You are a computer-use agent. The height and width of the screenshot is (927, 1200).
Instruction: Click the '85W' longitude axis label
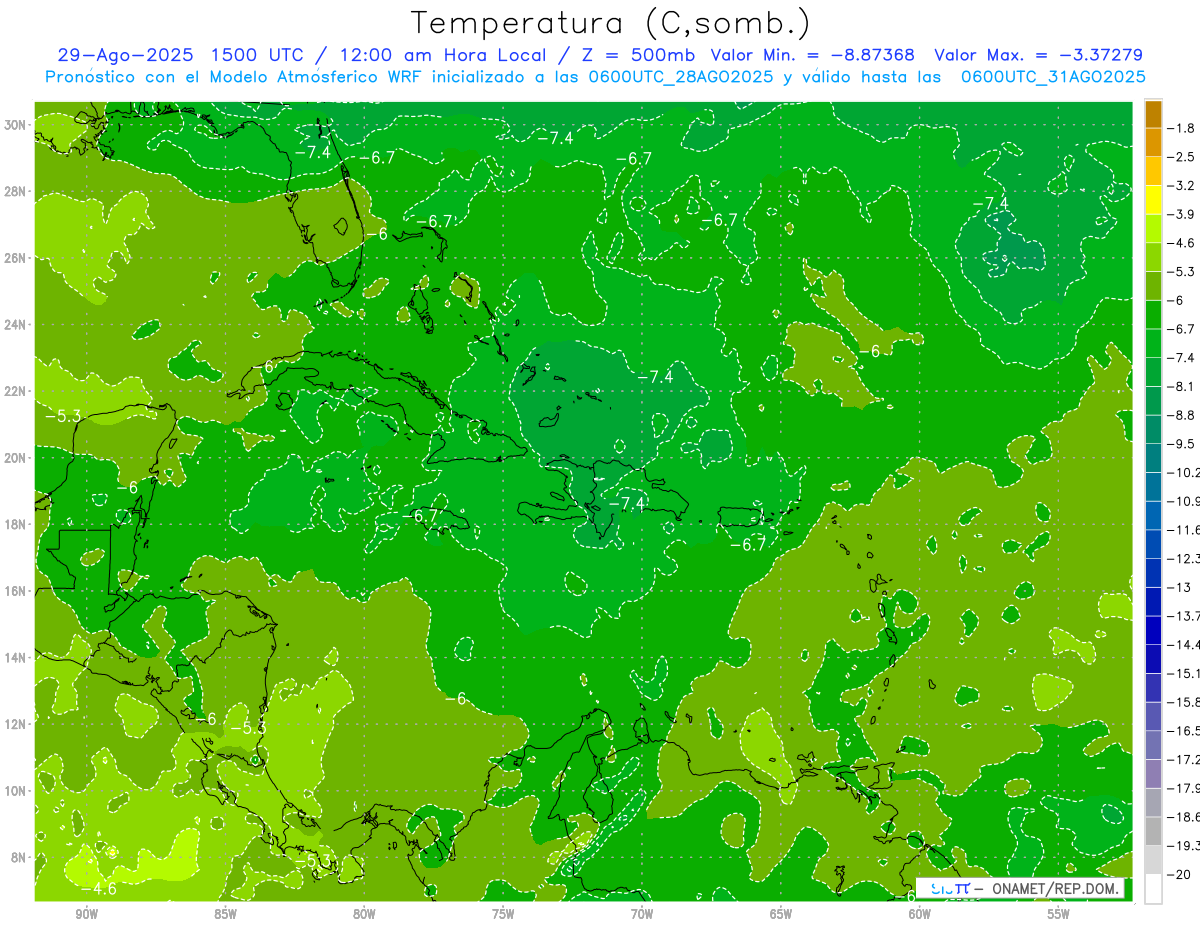225,913
